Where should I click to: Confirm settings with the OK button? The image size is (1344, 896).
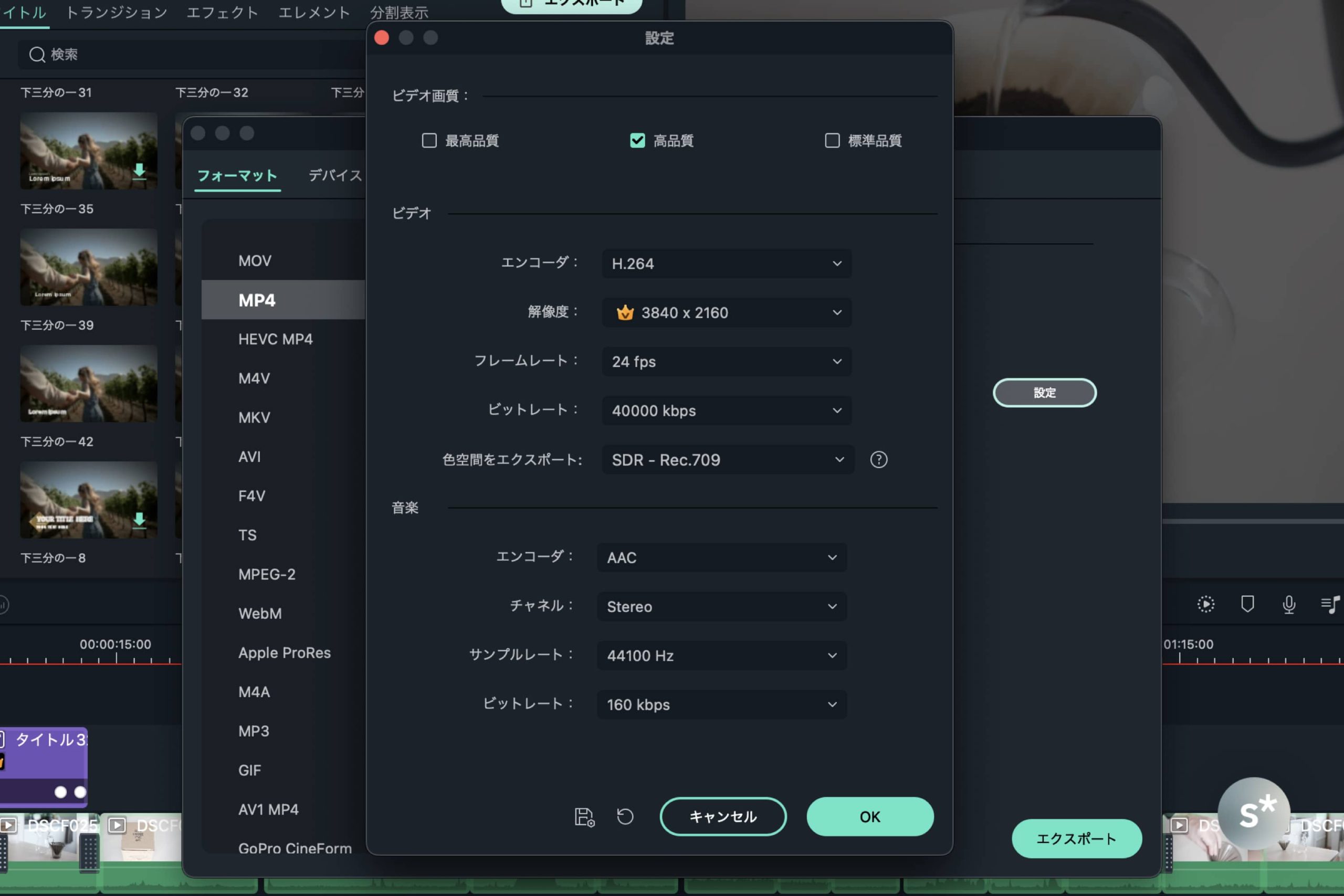(x=870, y=817)
